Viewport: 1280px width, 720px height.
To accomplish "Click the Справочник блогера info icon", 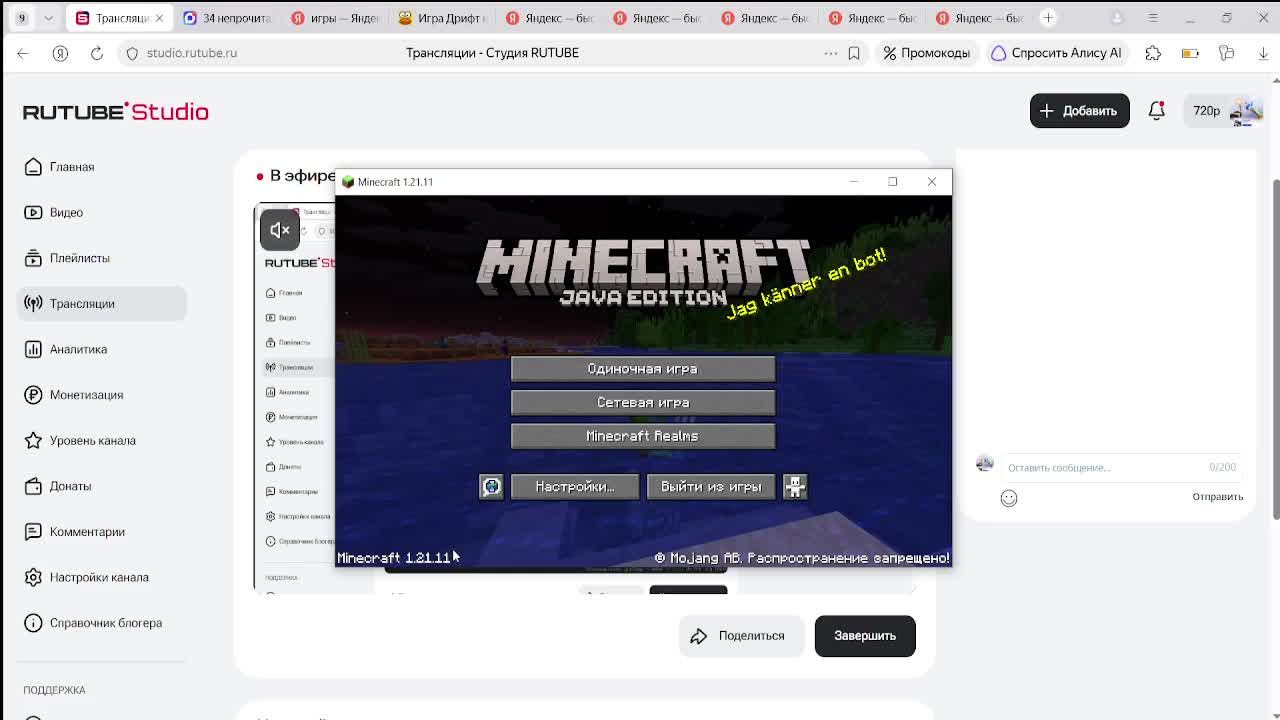I will (33, 623).
